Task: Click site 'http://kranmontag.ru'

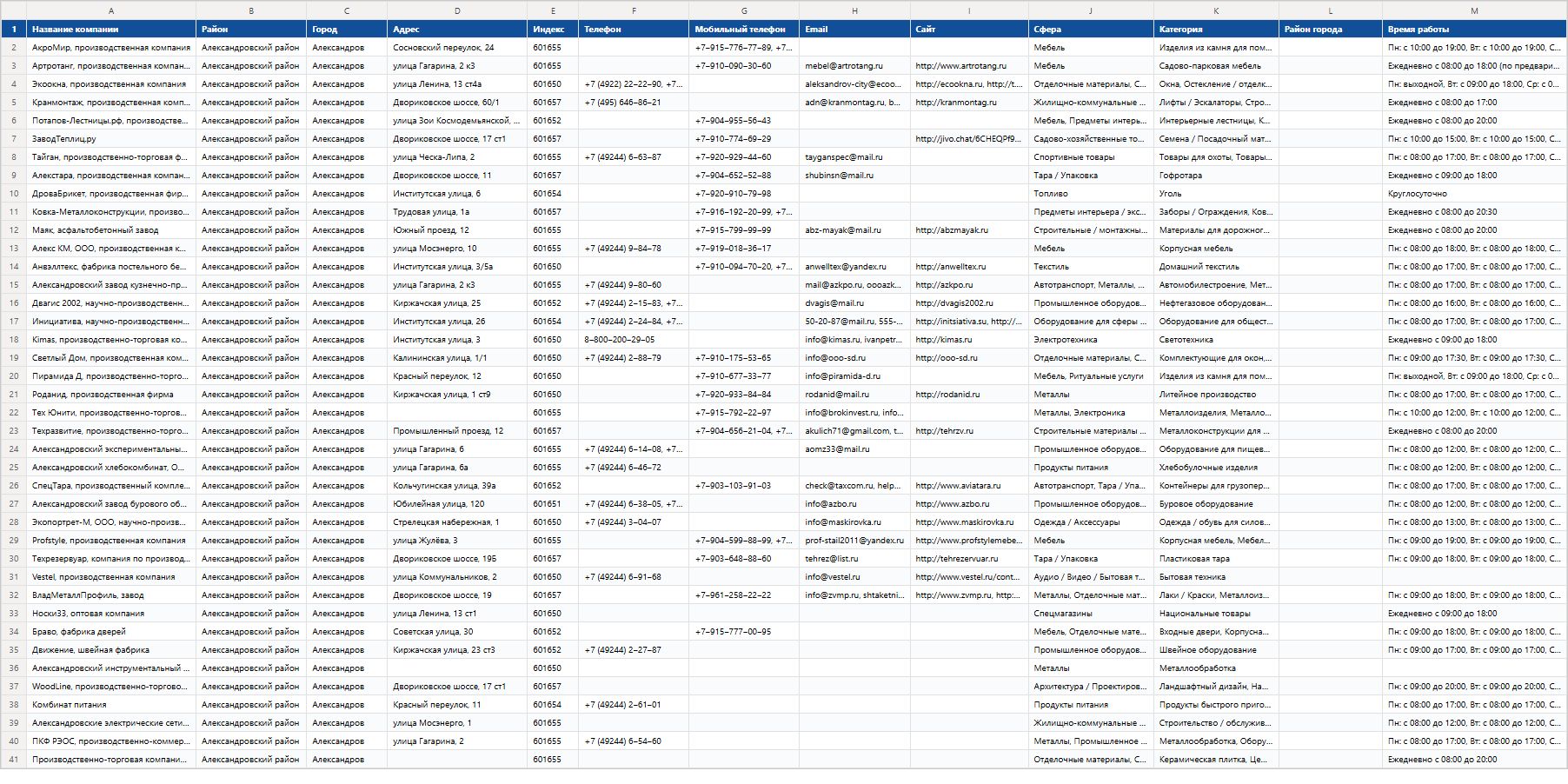Action: (969, 102)
